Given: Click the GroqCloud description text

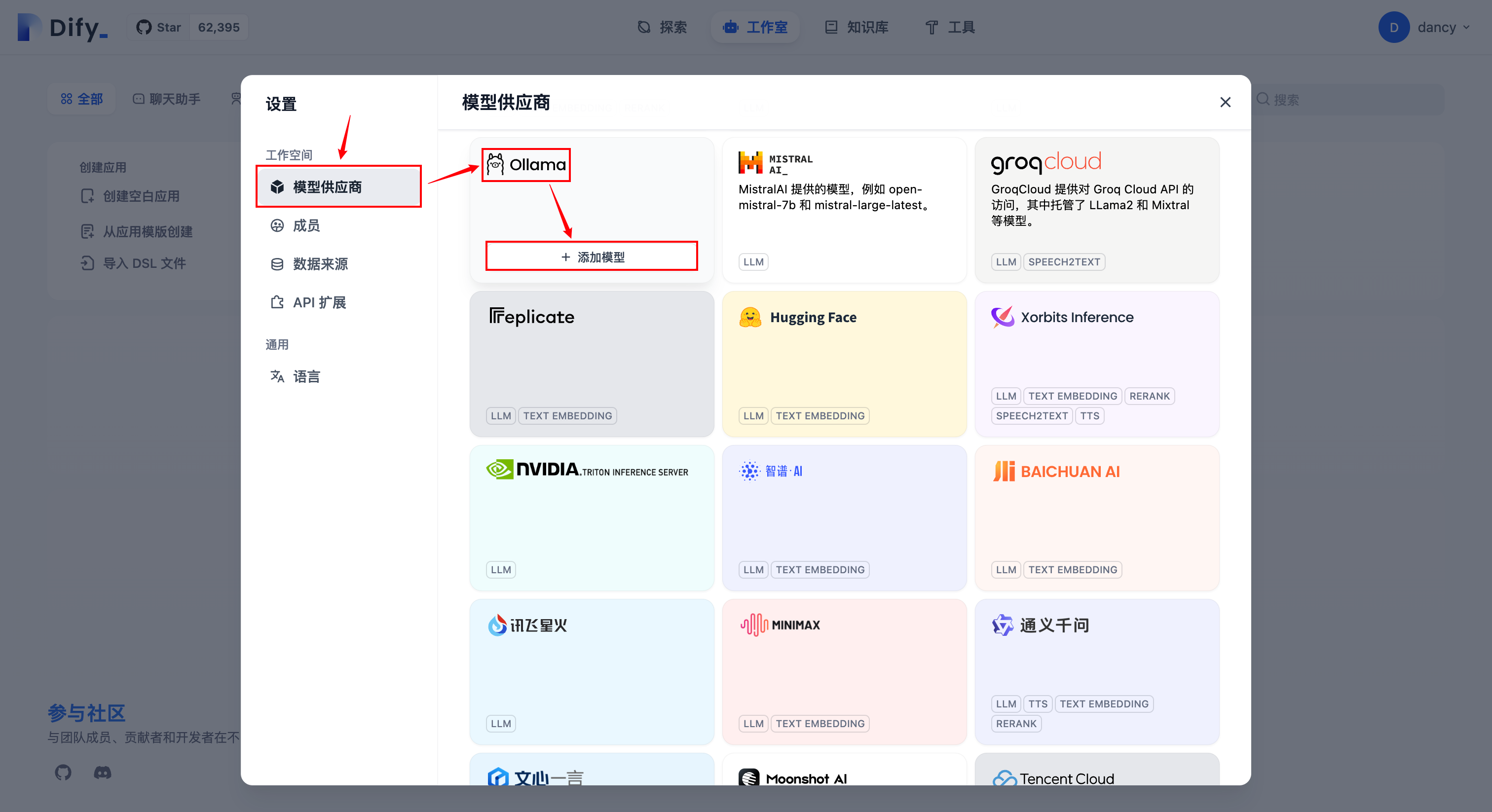Looking at the screenshot, I should click(x=1092, y=205).
